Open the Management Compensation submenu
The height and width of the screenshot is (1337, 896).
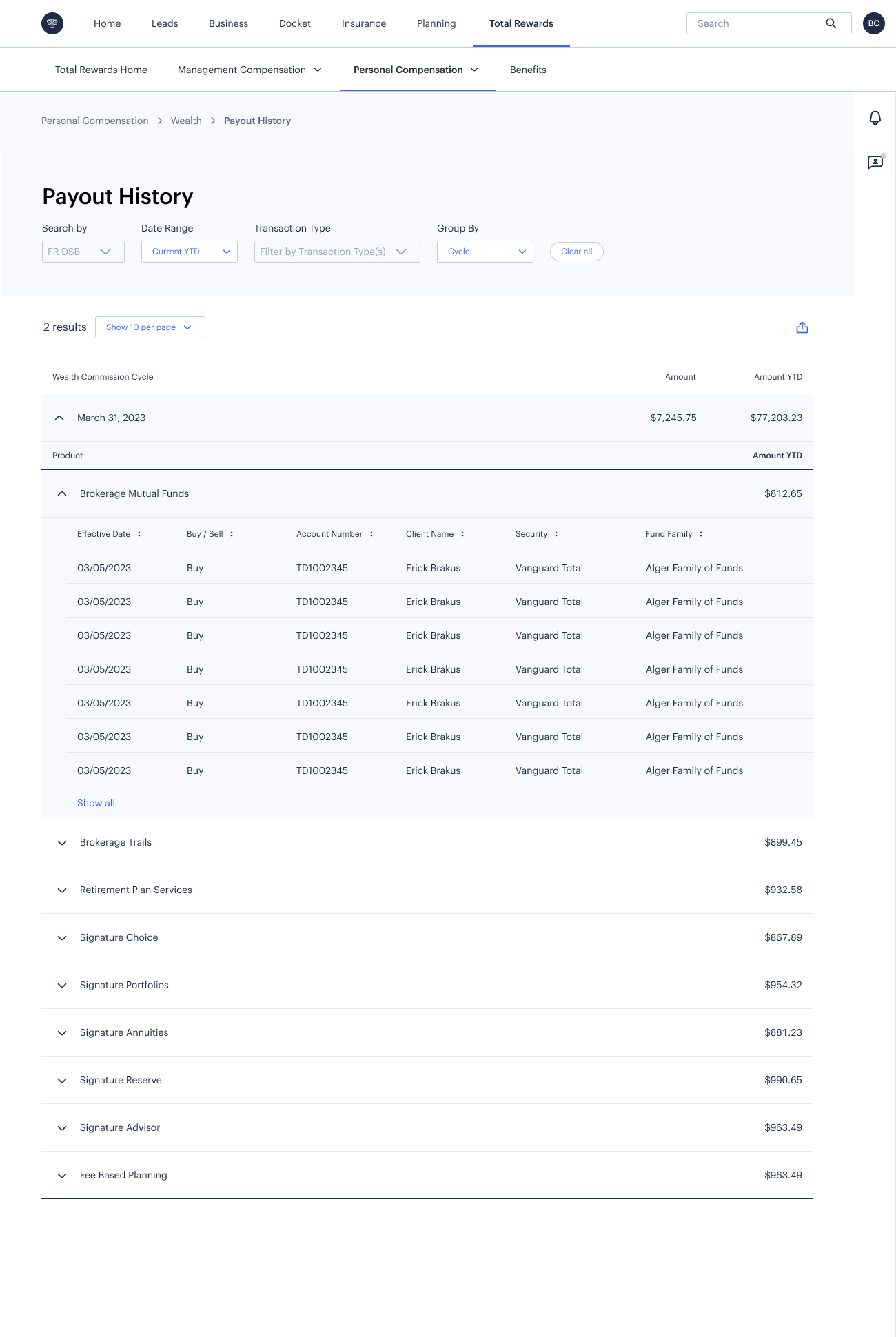(250, 70)
